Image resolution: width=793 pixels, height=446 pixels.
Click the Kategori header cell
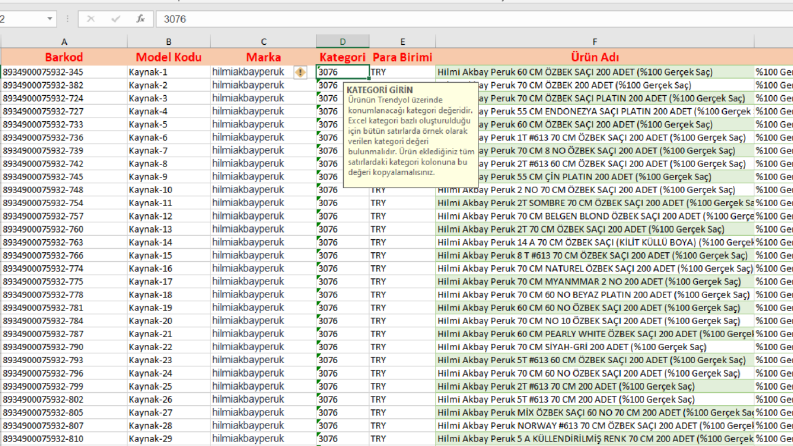click(342, 57)
